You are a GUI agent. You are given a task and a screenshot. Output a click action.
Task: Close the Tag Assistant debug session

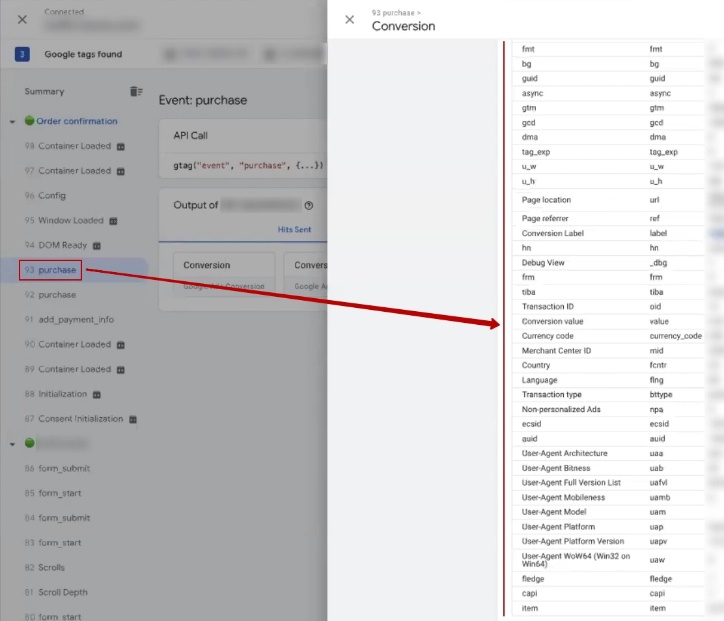22,19
